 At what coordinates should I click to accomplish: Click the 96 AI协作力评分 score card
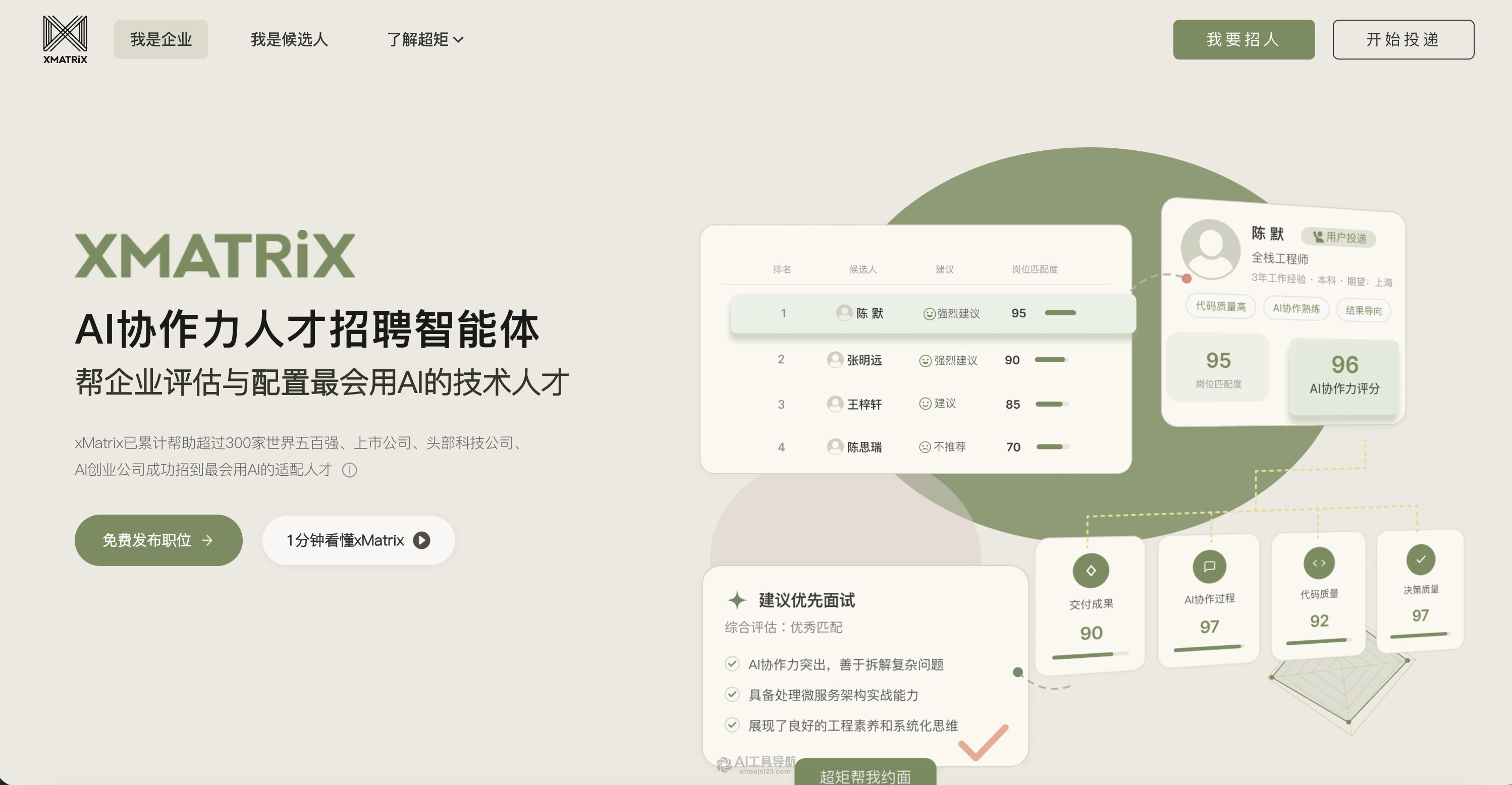click(1344, 377)
